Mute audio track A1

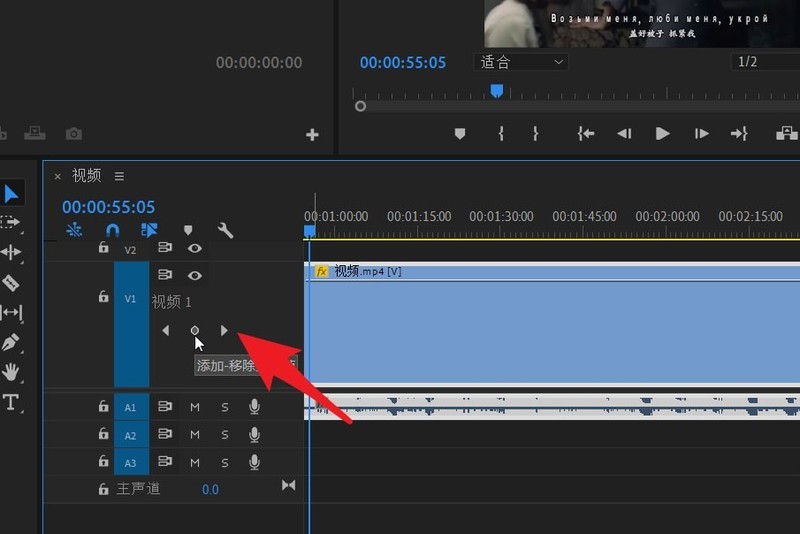point(195,407)
